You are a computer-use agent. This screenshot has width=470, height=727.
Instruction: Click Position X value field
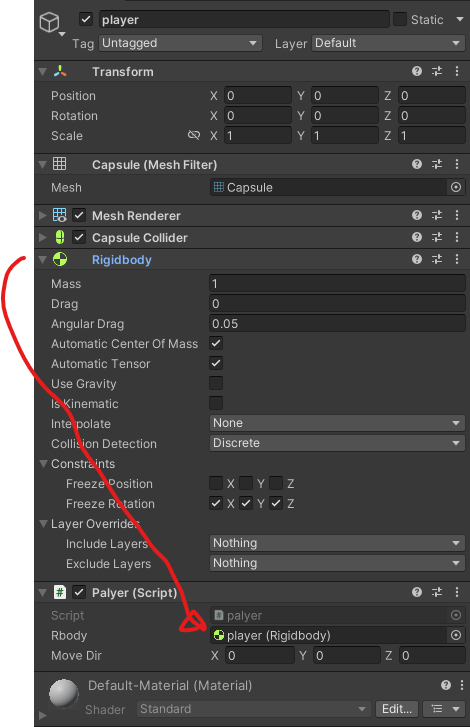tap(258, 96)
